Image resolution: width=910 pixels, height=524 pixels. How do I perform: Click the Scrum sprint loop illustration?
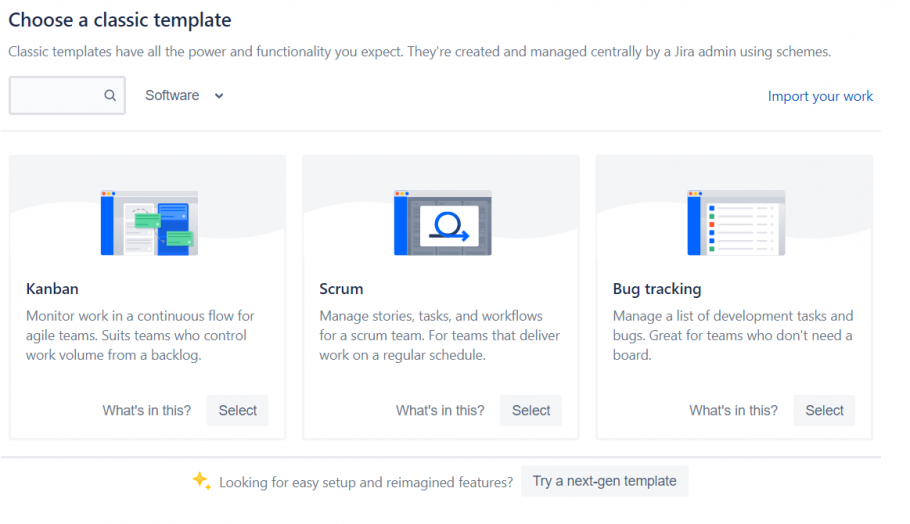(443, 223)
